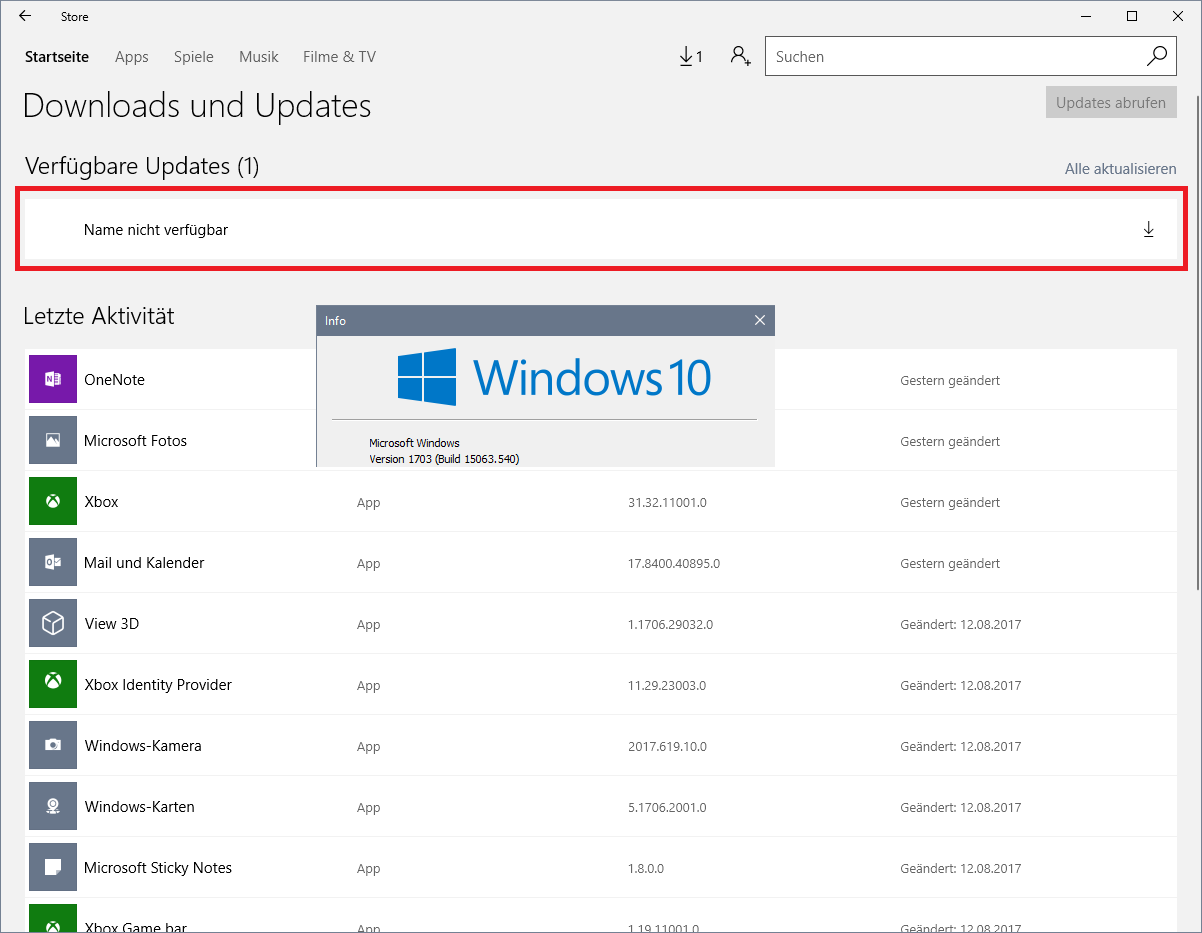Click the Microsoft Fotos app name

[135, 441]
